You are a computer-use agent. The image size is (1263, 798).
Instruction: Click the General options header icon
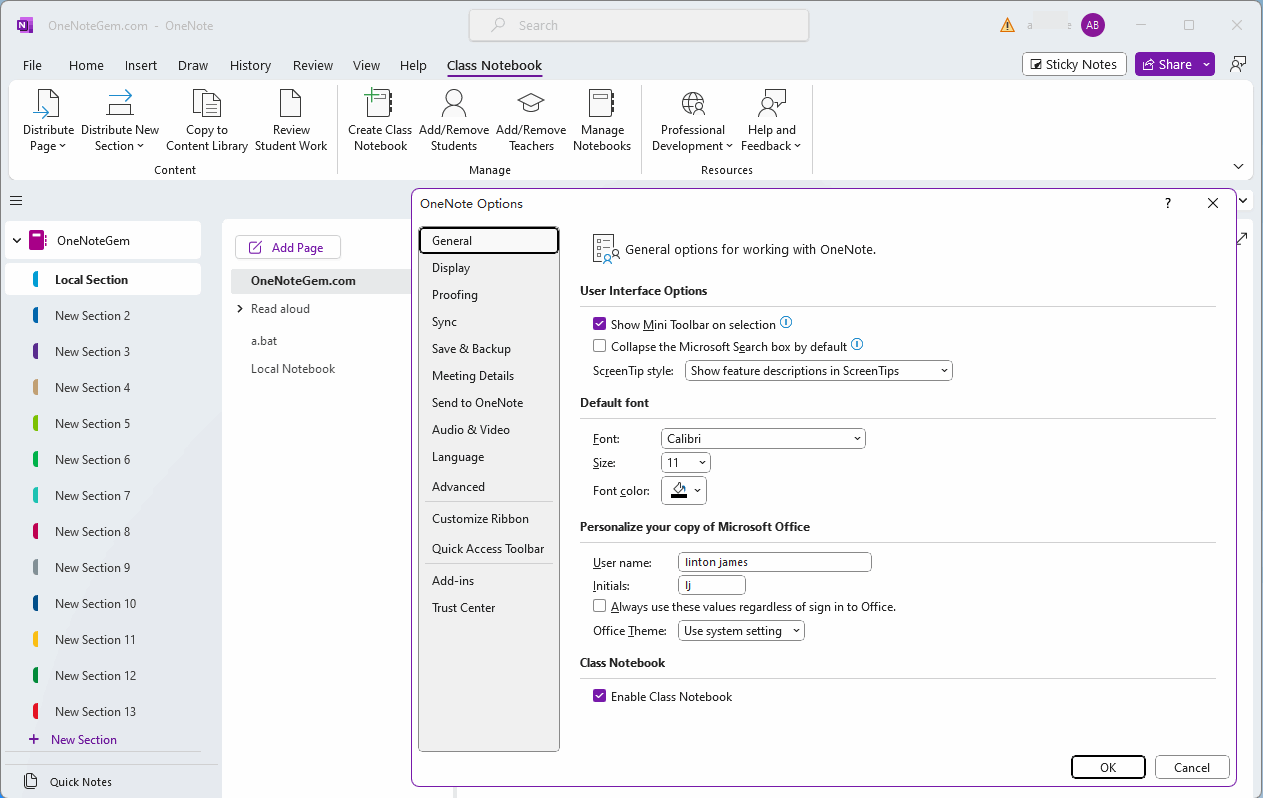(606, 249)
